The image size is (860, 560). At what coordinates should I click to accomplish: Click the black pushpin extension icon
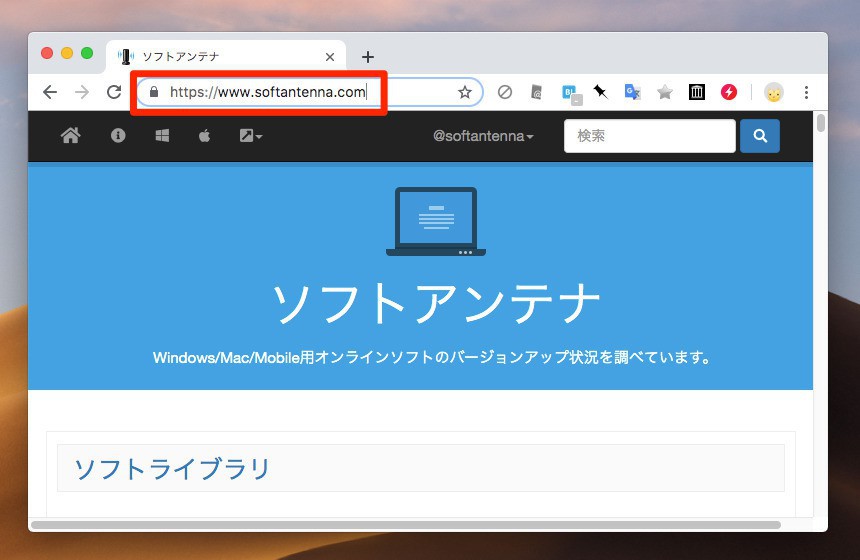click(601, 92)
